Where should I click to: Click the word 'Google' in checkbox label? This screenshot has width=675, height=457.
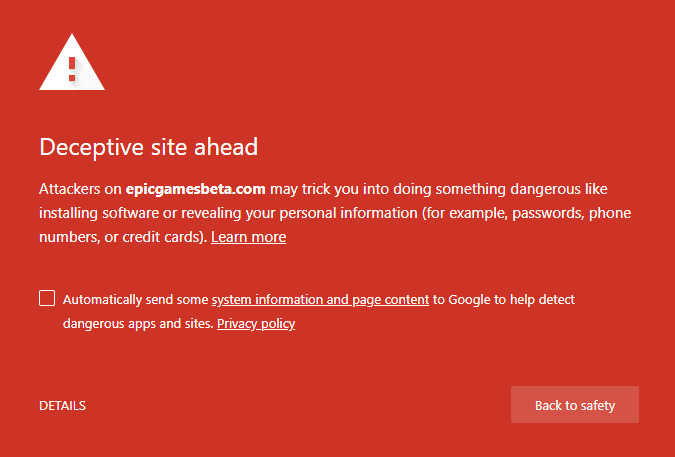[470, 300]
